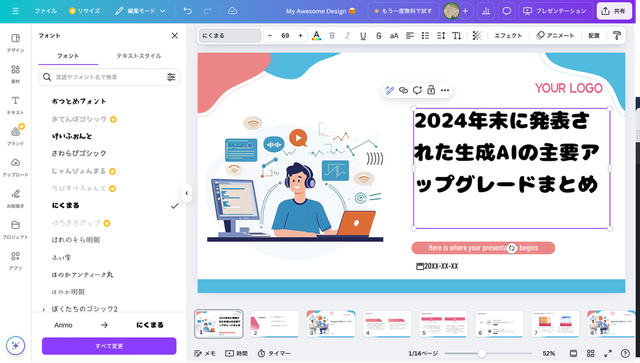Screen dimensions: 640x363
Task: Switch to the テキストスタイル tab
Action: pyautogui.click(x=139, y=56)
